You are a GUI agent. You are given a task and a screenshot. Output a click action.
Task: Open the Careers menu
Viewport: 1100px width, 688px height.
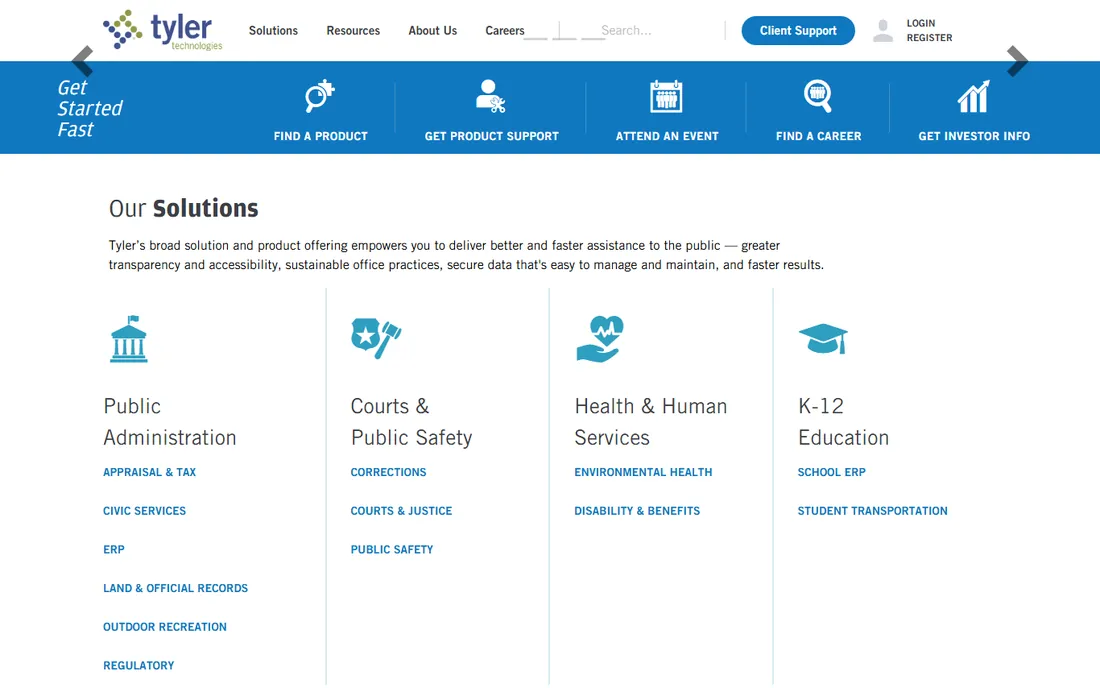click(504, 31)
